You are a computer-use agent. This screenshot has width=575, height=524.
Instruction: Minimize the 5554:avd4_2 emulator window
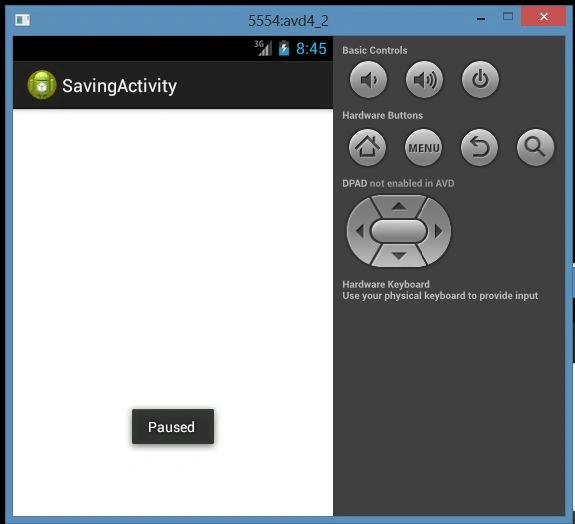tap(481, 19)
